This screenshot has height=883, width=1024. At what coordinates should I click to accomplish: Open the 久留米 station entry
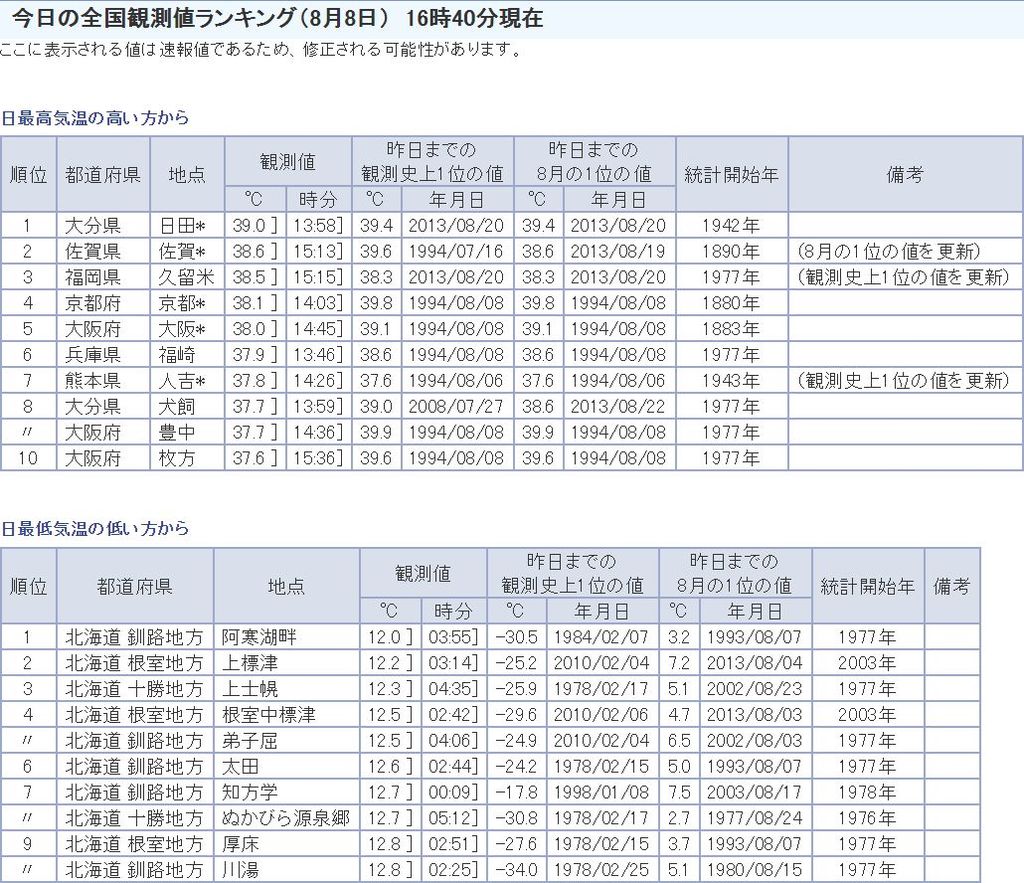point(183,277)
